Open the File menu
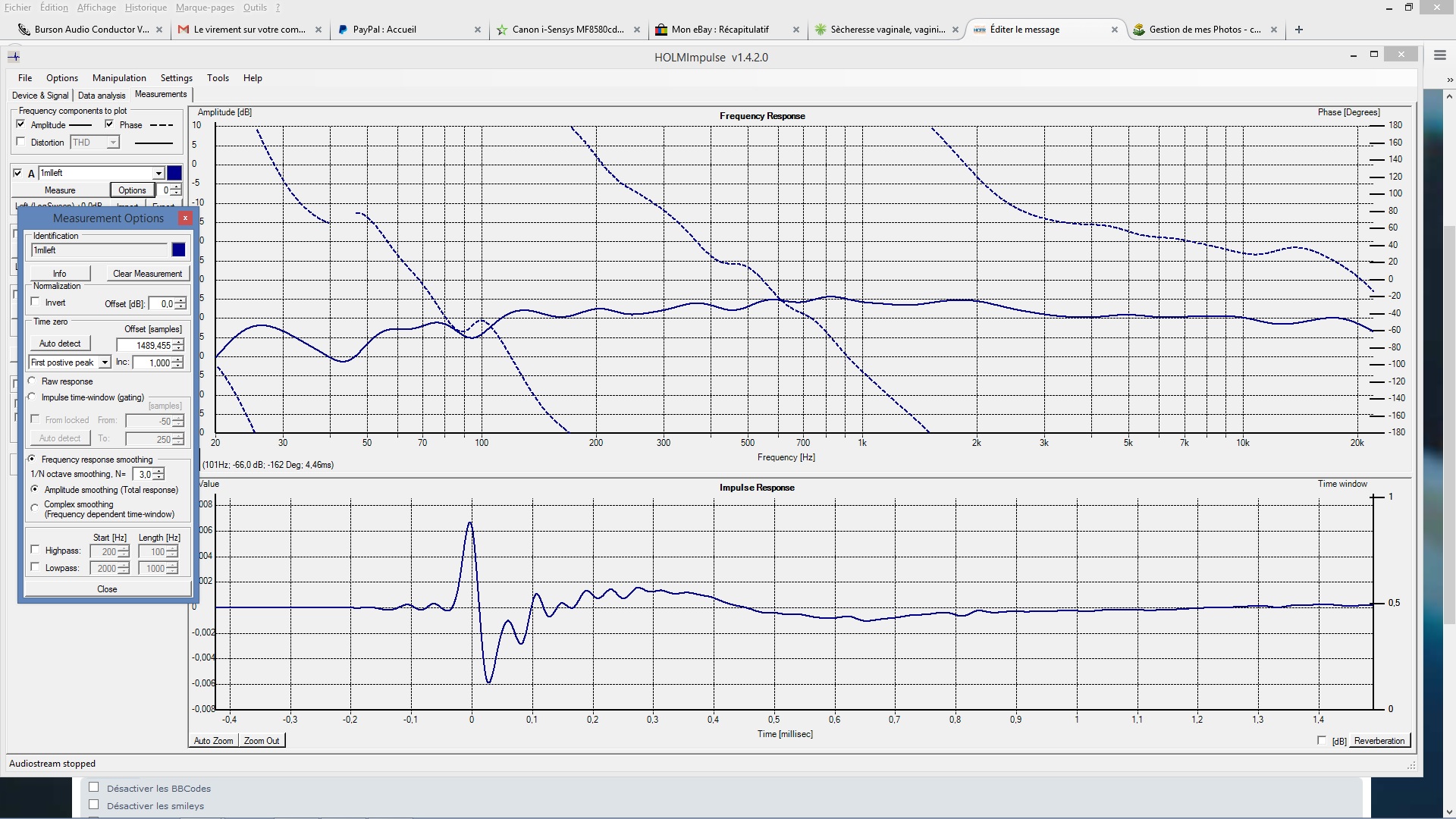This screenshot has height=819, width=1456. (x=25, y=78)
